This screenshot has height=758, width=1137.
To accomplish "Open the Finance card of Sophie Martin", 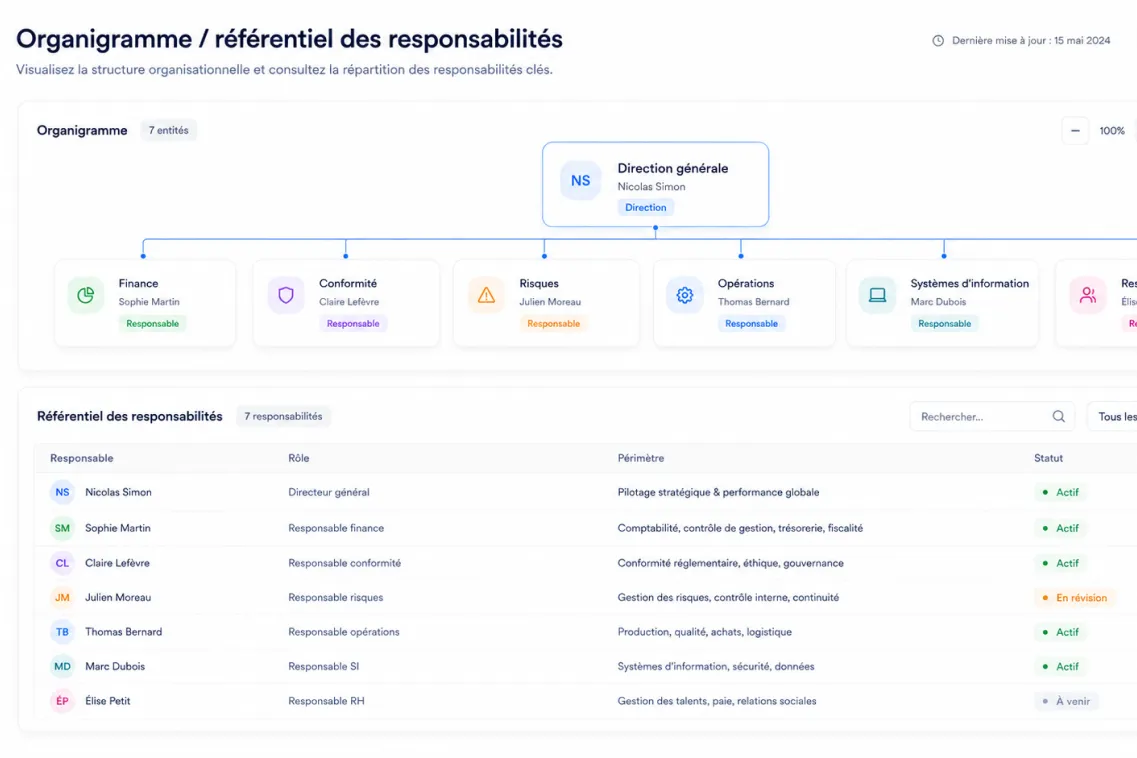I will [x=145, y=303].
